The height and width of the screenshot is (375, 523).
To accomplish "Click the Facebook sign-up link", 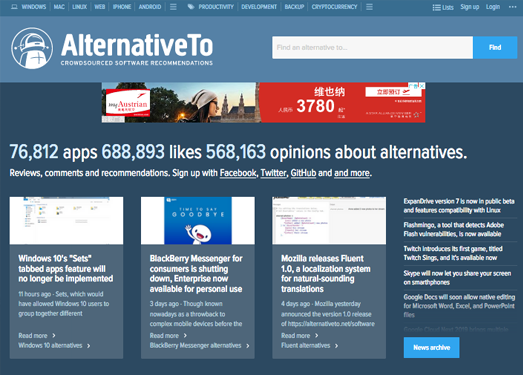I will tap(238, 173).
